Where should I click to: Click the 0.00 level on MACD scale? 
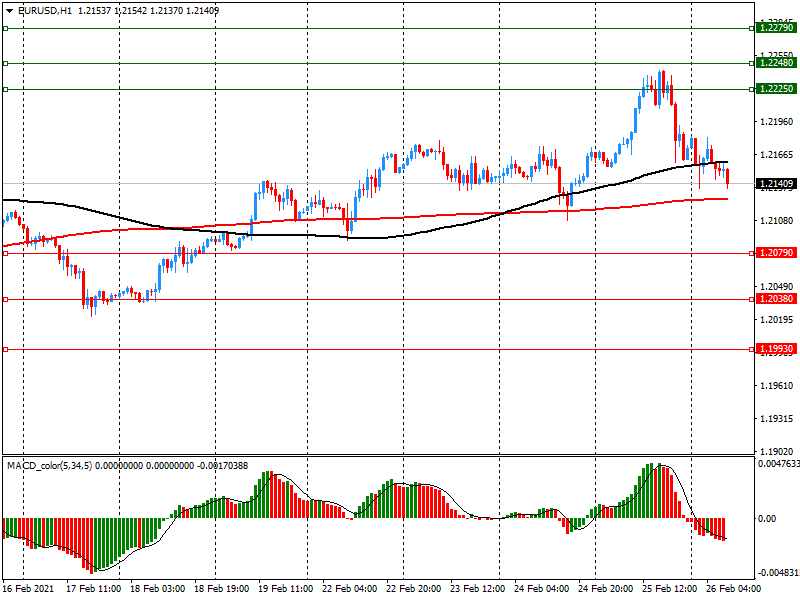[x=768, y=519]
